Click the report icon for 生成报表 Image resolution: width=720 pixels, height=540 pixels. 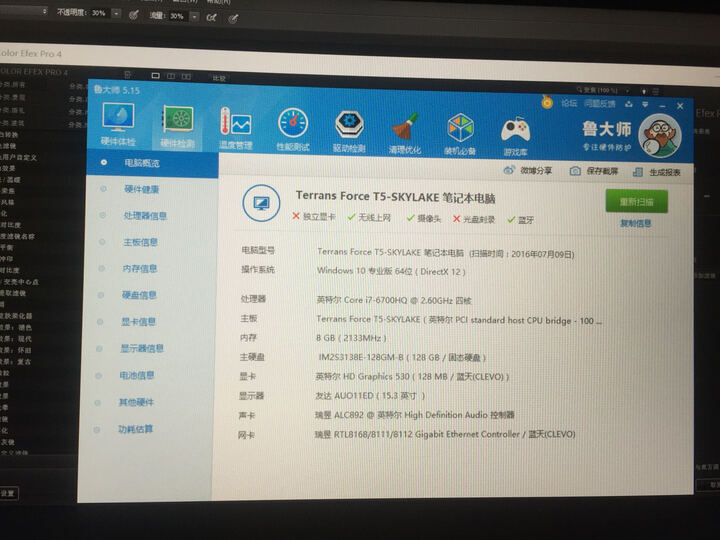click(x=637, y=172)
